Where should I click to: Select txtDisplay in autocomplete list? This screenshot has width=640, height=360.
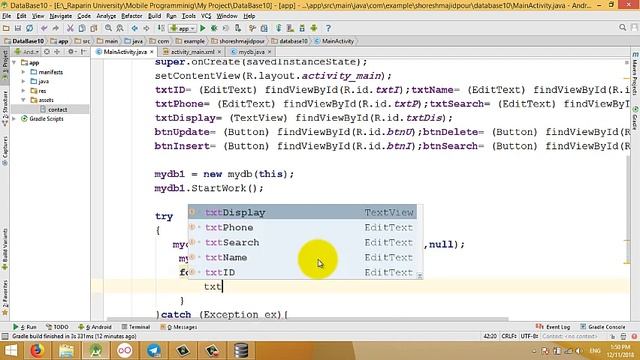coord(302,213)
